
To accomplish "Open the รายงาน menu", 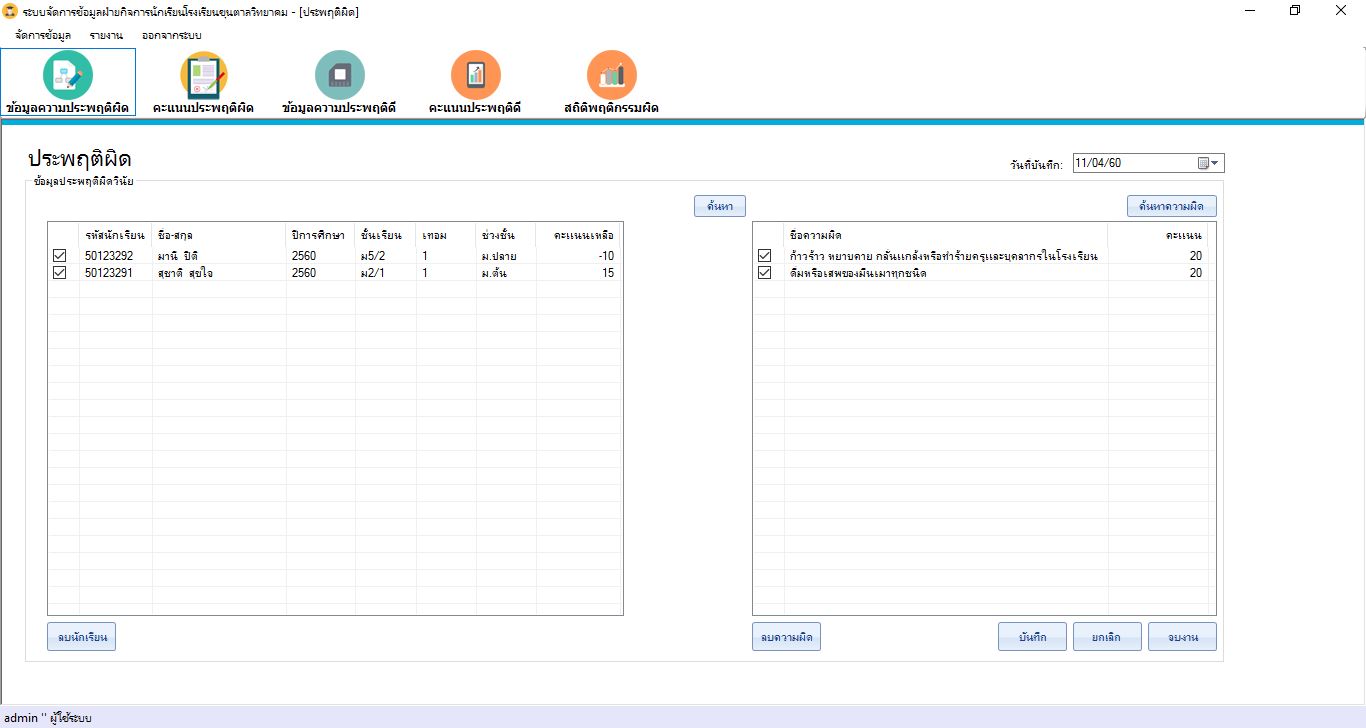I will [106, 35].
